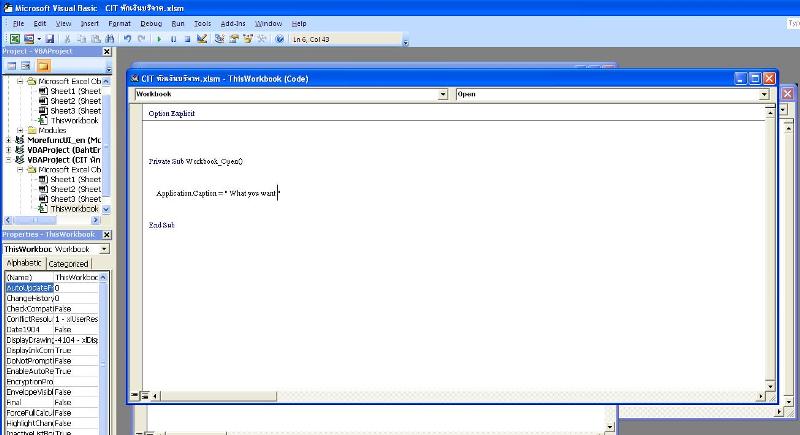Click View Object button in Project panel
This screenshot has height=435, width=800.
pos(27,65)
